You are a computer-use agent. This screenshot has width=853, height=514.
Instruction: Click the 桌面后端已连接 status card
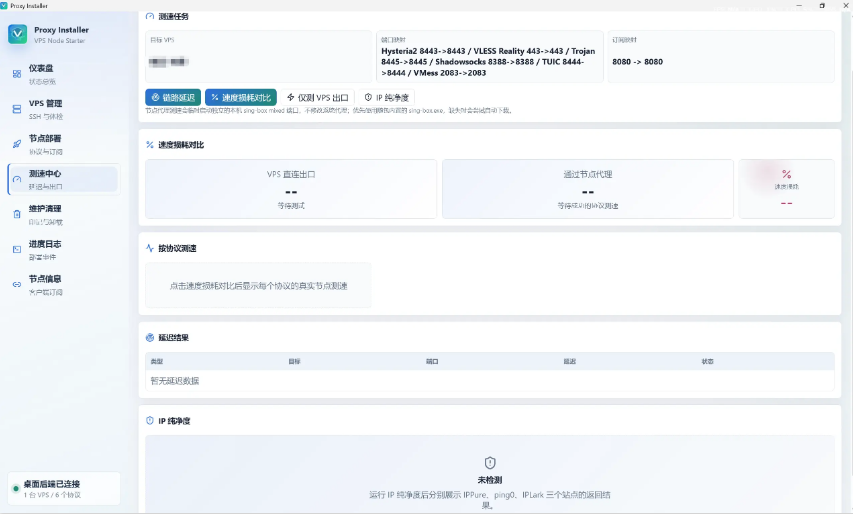(x=64, y=488)
